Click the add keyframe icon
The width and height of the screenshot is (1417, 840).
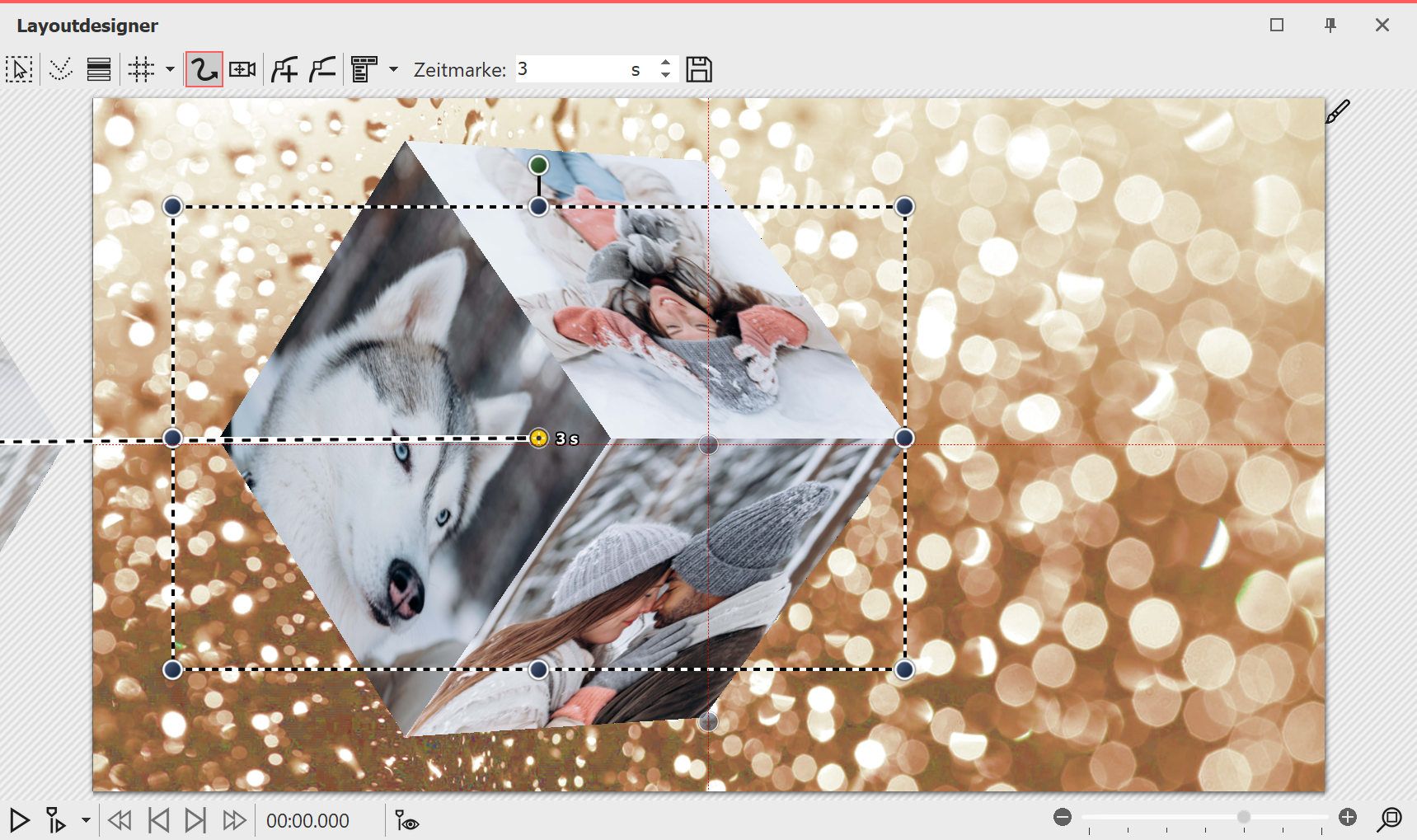[284, 69]
